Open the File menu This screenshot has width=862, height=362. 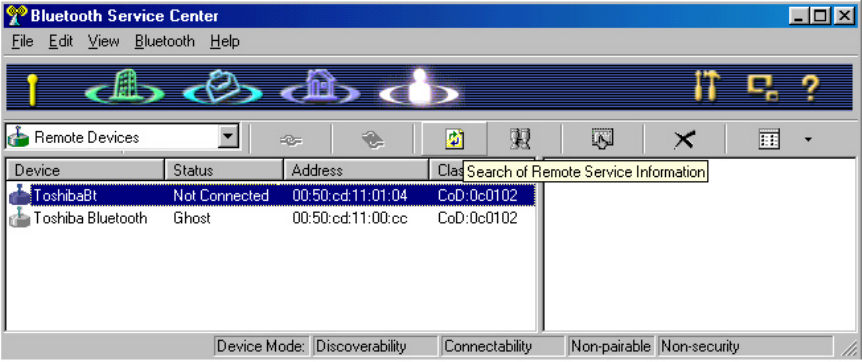click(x=22, y=41)
